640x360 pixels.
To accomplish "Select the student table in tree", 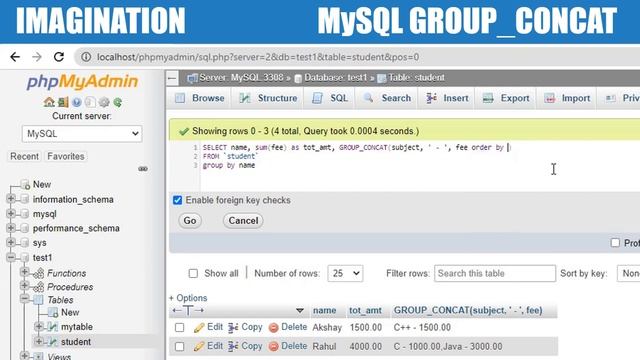I will (76, 342).
